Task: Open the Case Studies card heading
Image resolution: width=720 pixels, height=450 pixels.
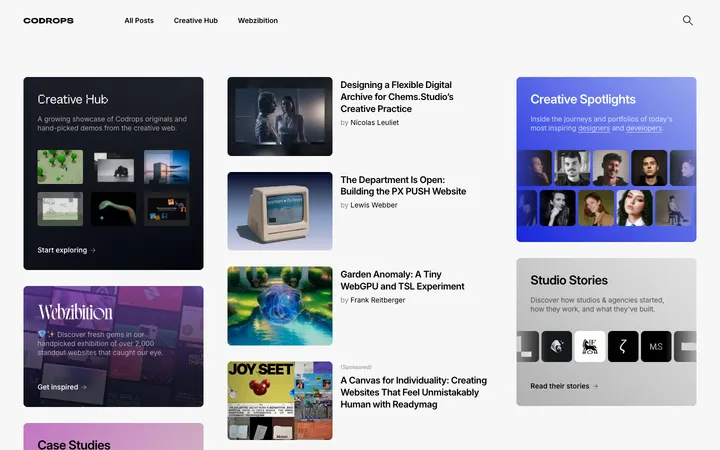Action: point(74,444)
